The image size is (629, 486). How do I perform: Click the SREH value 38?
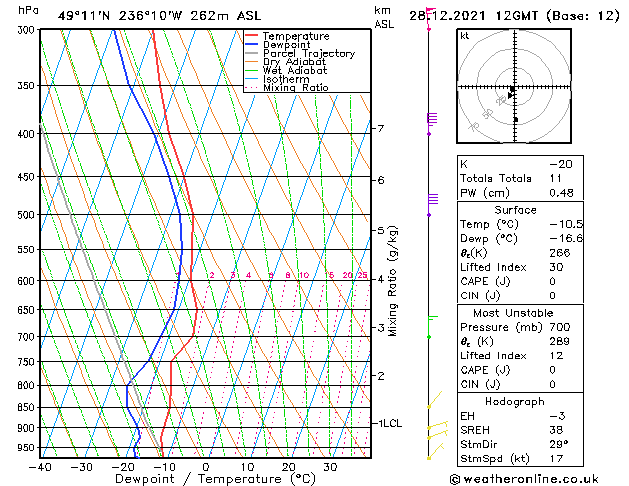click(x=556, y=430)
